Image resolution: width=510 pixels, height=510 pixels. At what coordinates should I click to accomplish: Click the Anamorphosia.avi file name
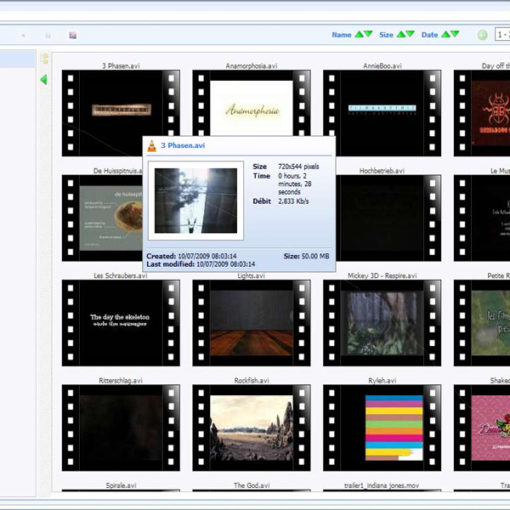point(251,66)
